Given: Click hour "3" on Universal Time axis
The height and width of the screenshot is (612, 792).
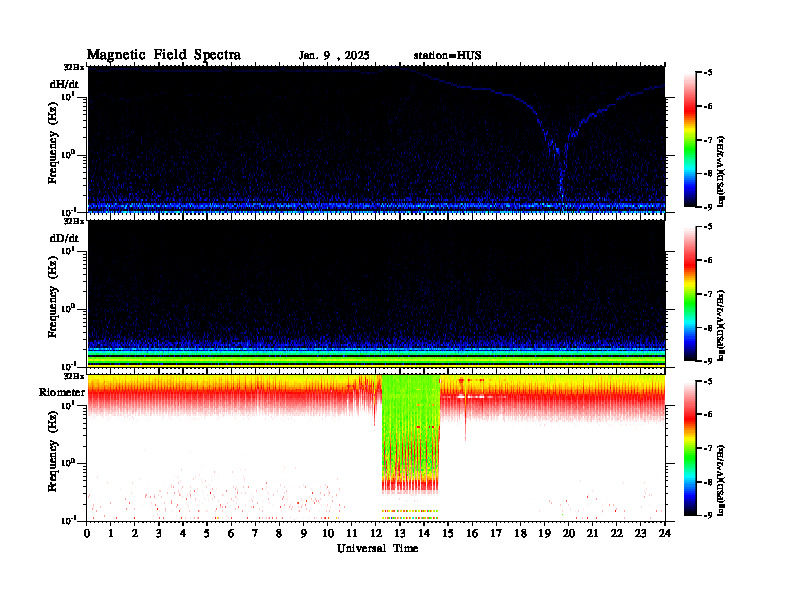Looking at the screenshot, I should tap(159, 533).
